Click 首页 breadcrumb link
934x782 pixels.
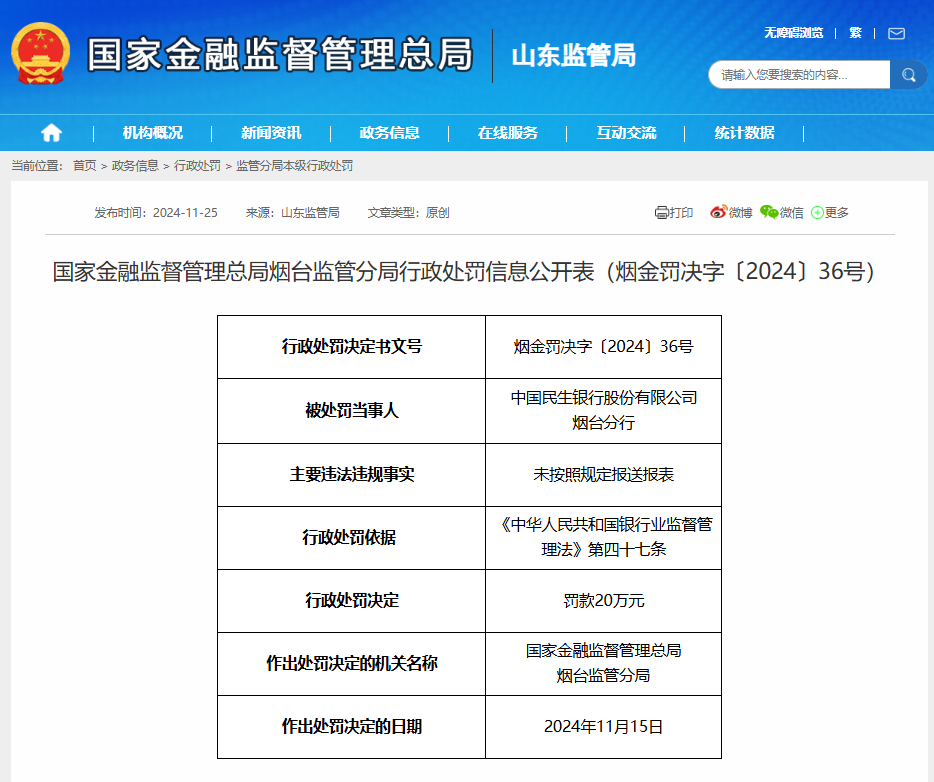tap(85, 166)
